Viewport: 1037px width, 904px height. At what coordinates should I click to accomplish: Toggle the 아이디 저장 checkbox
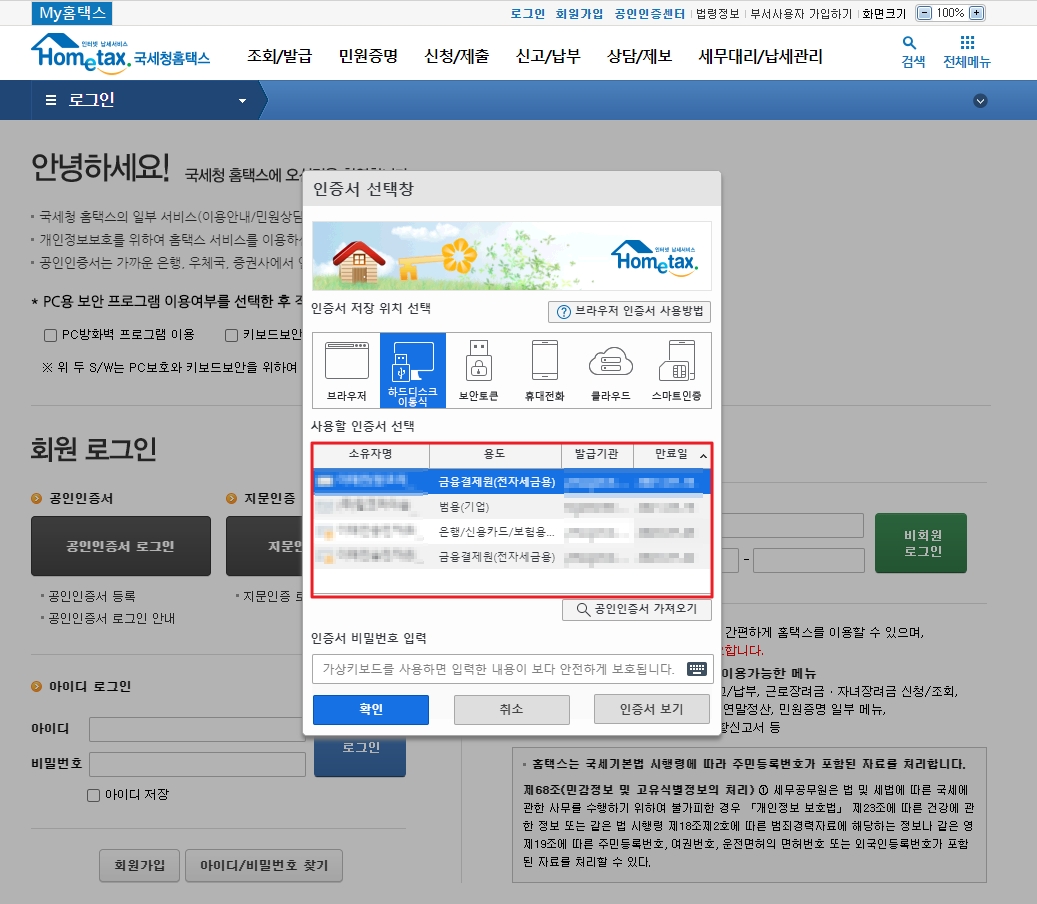(94, 795)
